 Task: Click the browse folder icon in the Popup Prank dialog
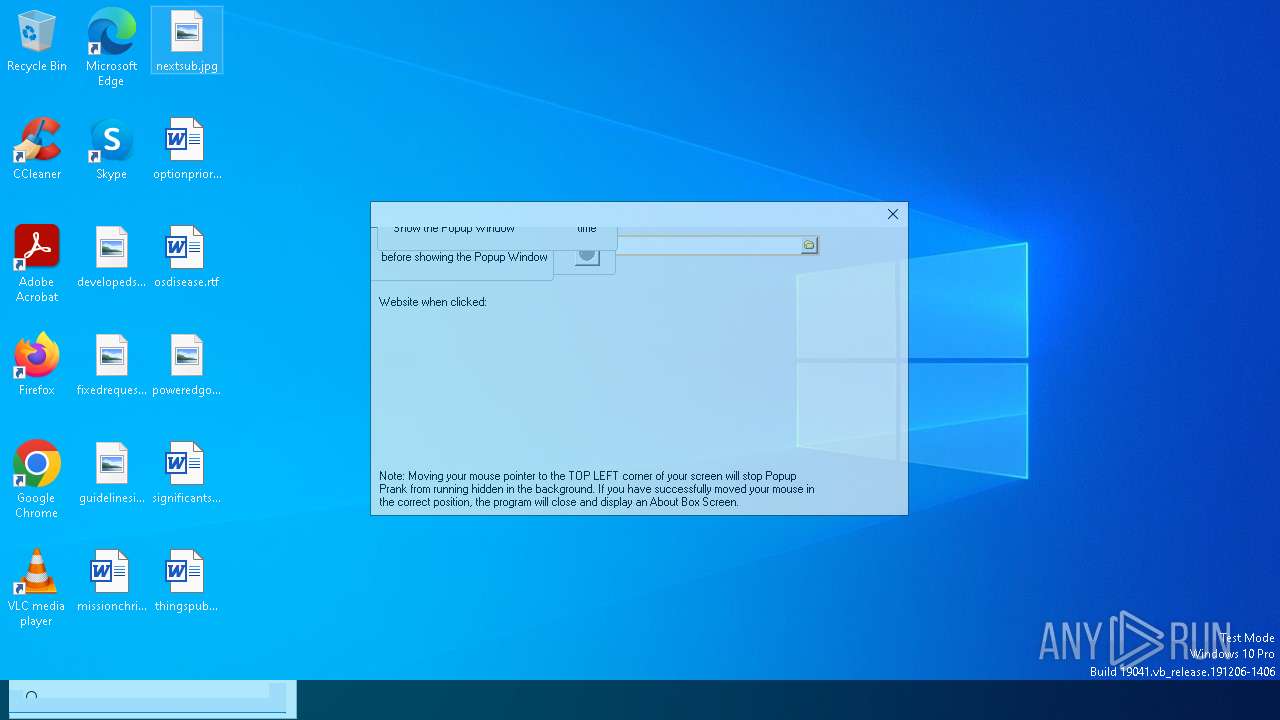809,245
